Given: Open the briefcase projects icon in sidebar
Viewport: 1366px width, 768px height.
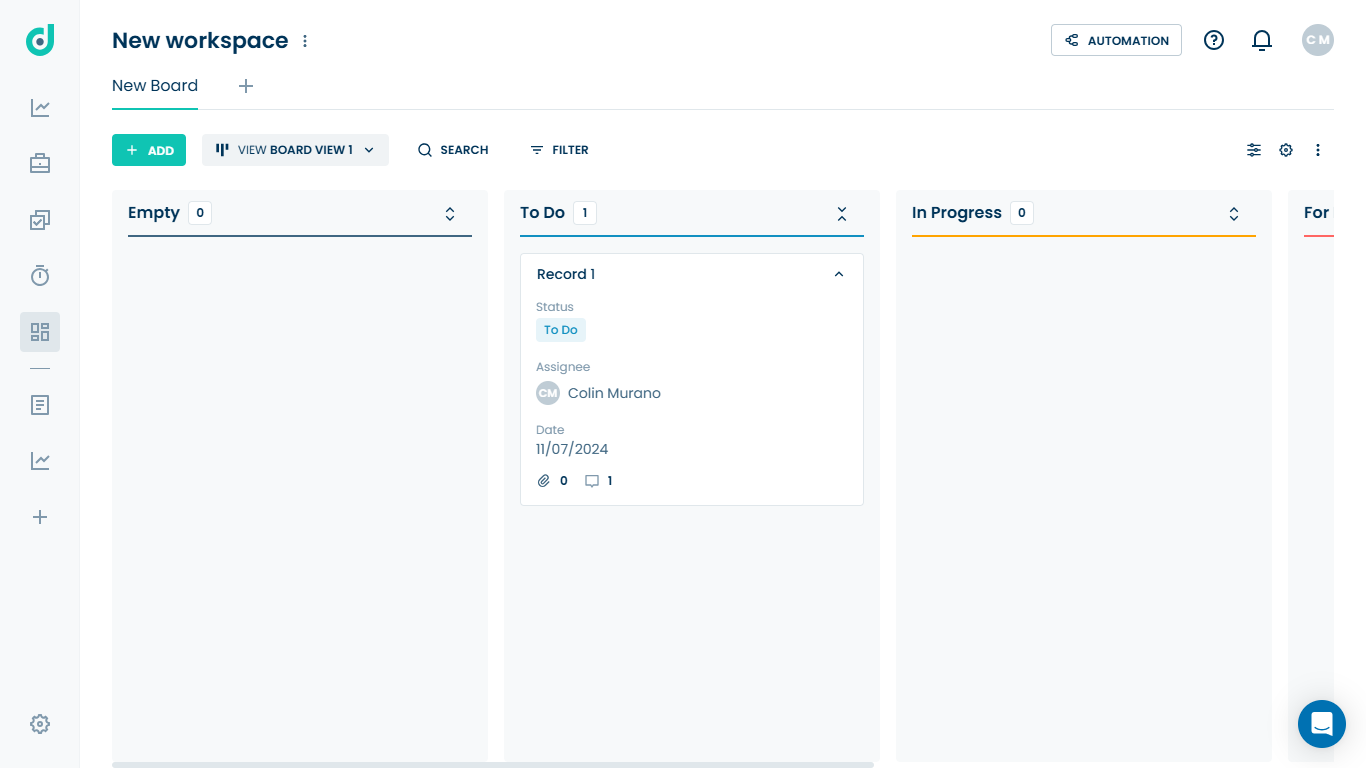Looking at the screenshot, I should tap(40, 163).
